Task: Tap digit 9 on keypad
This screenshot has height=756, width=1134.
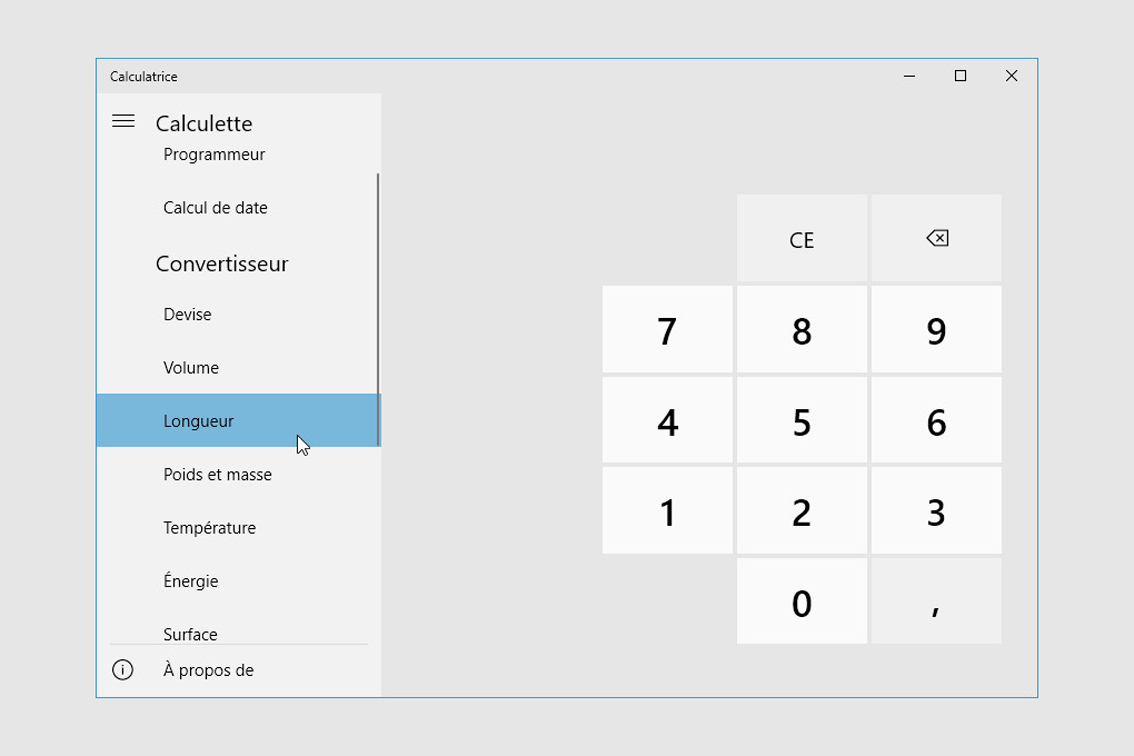Action: point(937,329)
